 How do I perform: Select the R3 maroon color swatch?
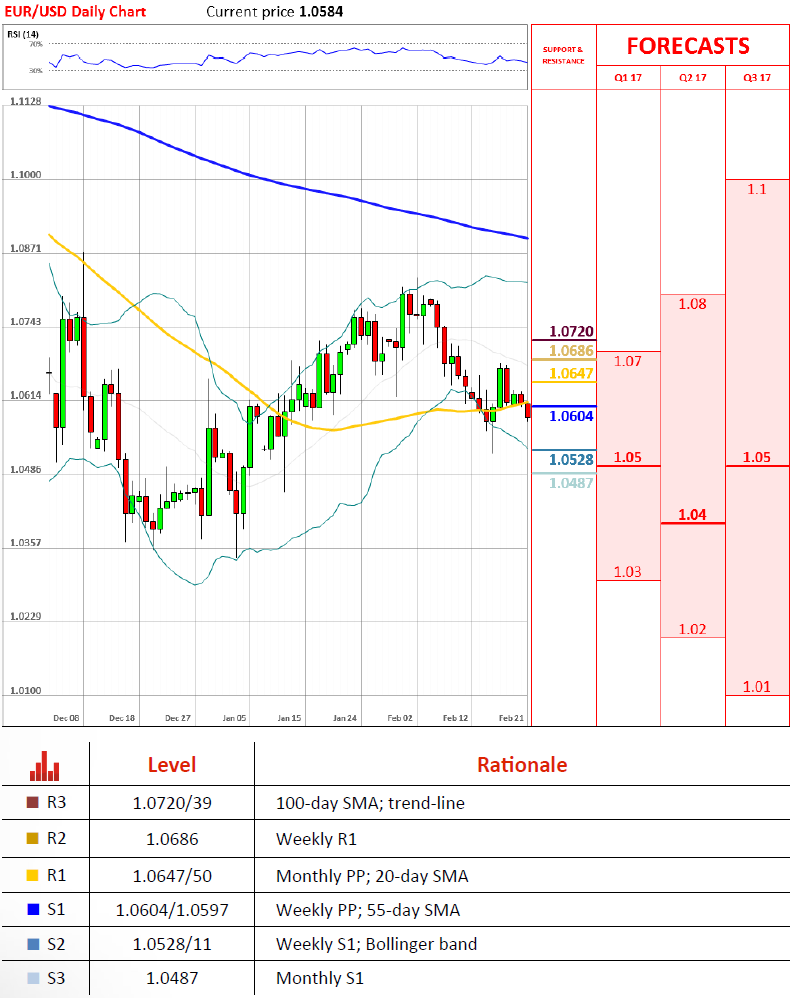point(33,803)
